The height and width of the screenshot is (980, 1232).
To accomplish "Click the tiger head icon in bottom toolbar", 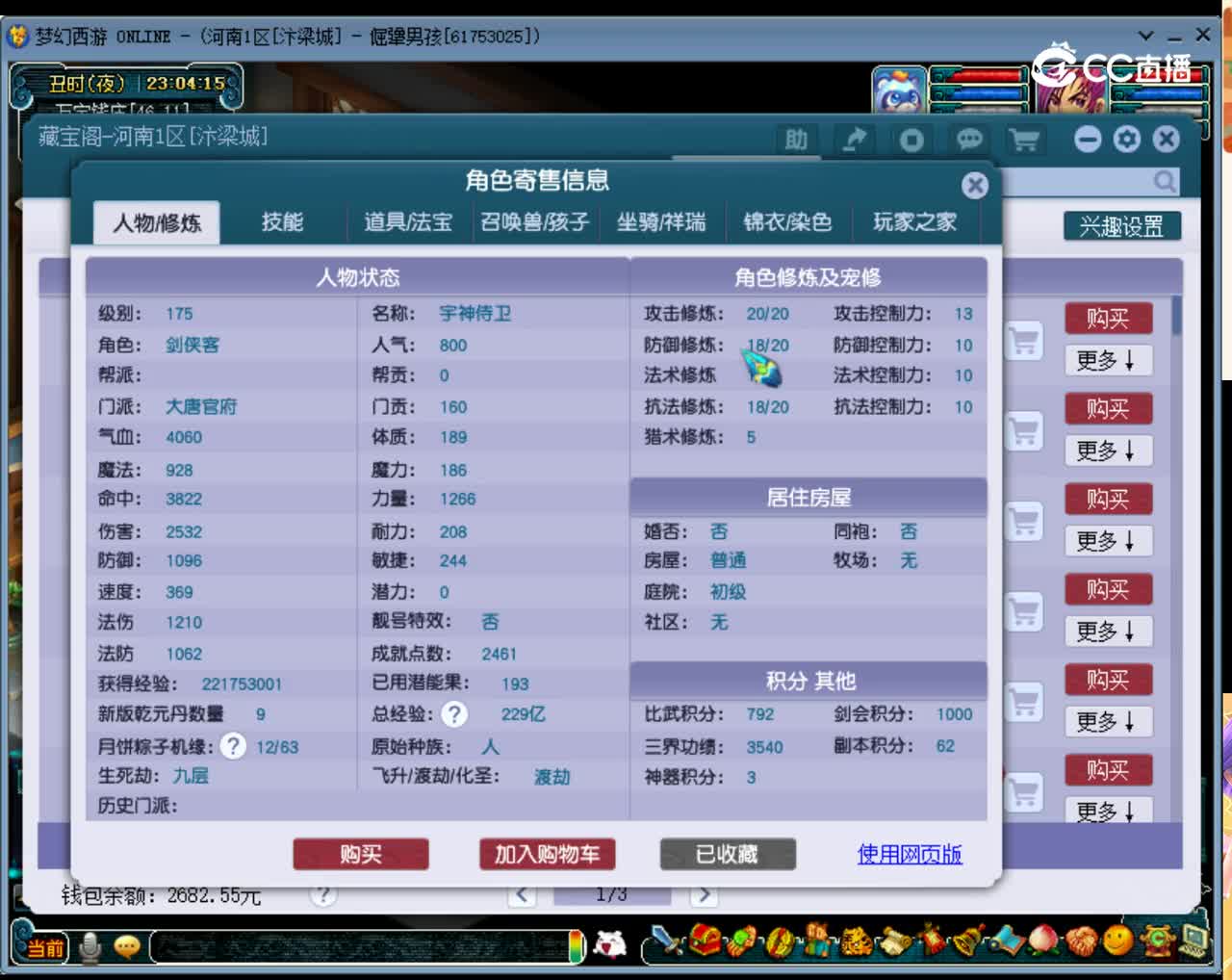I will (855, 940).
